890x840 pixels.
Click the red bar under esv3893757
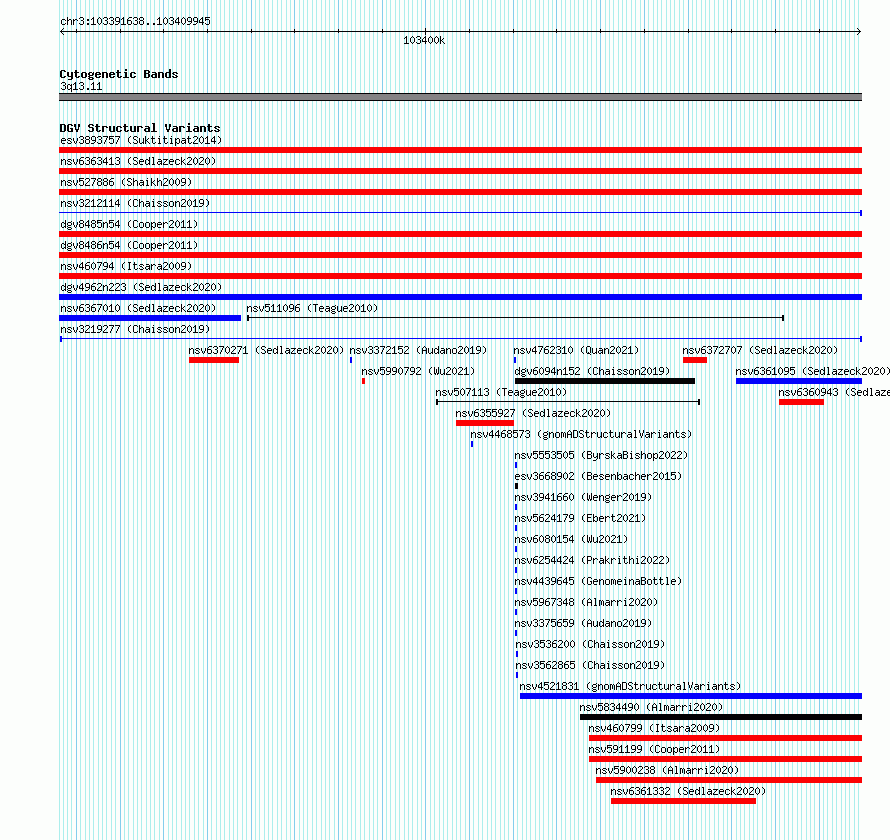coord(460,150)
